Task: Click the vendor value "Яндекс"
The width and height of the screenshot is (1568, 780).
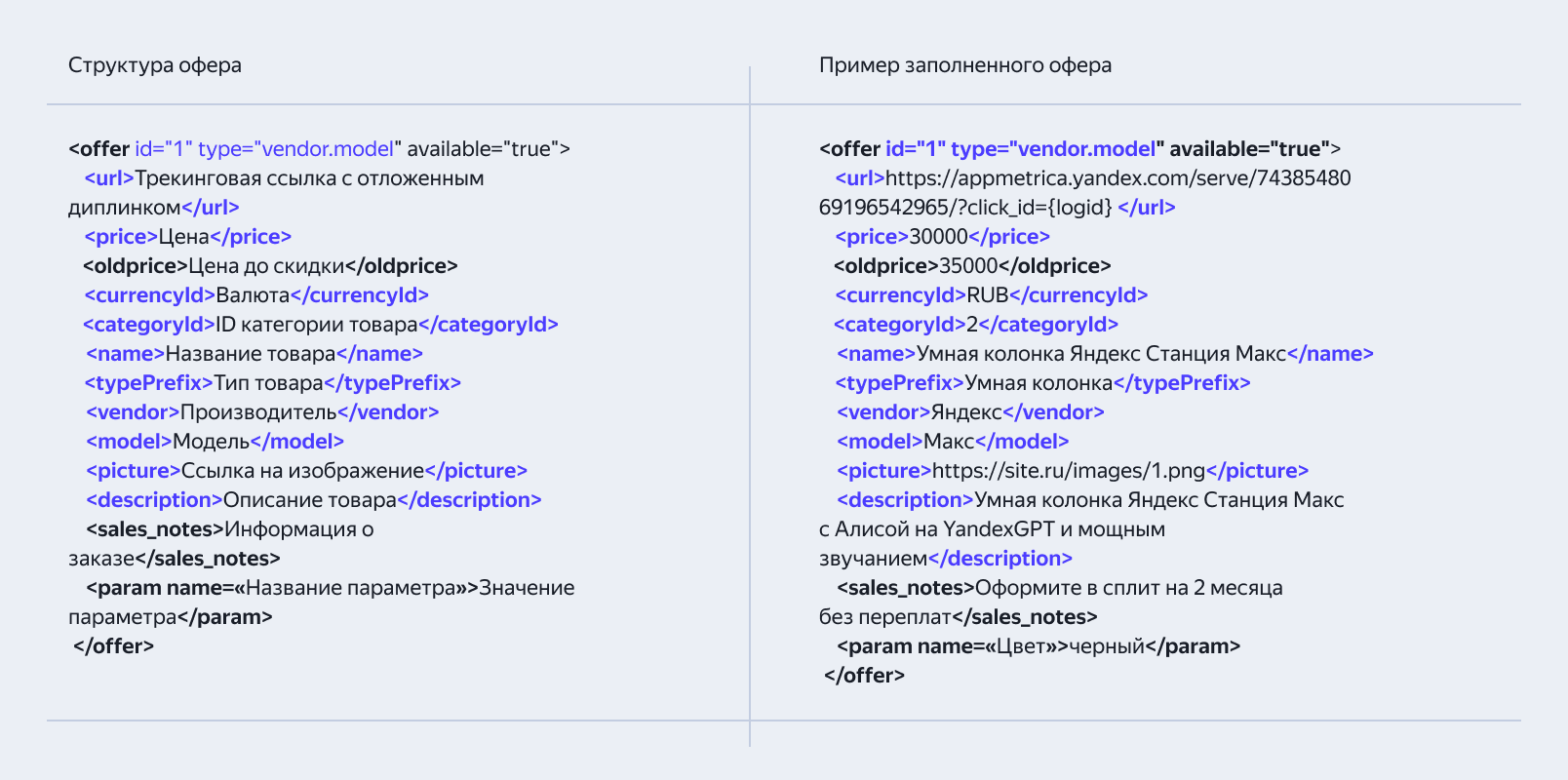Action: click(966, 412)
